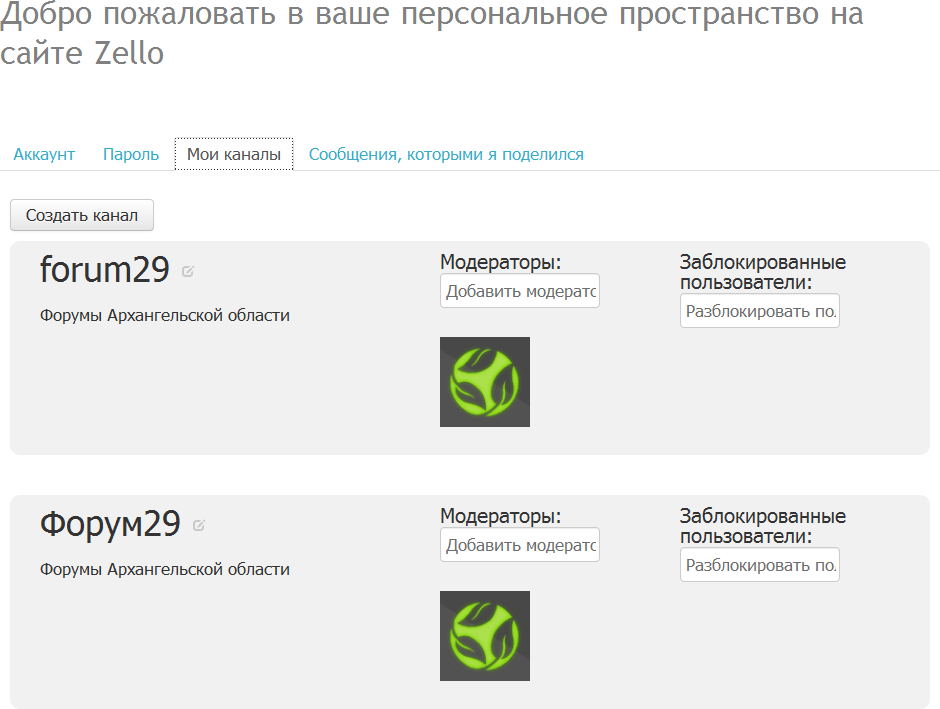Click the forum29 channel title
The height and width of the screenshot is (709, 940).
coord(105,269)
